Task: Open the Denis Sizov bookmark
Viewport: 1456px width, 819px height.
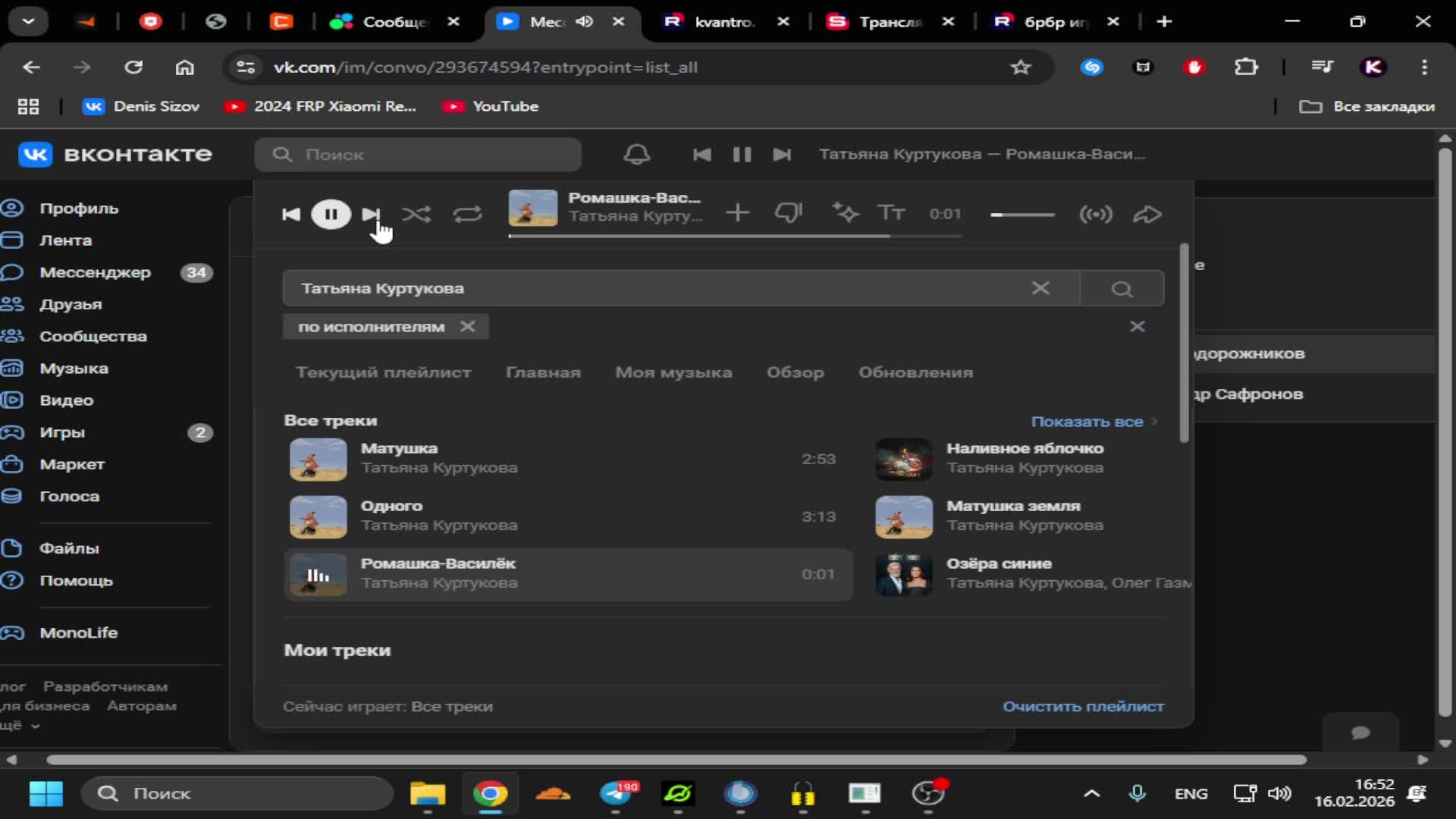Action: coord(141,107)
